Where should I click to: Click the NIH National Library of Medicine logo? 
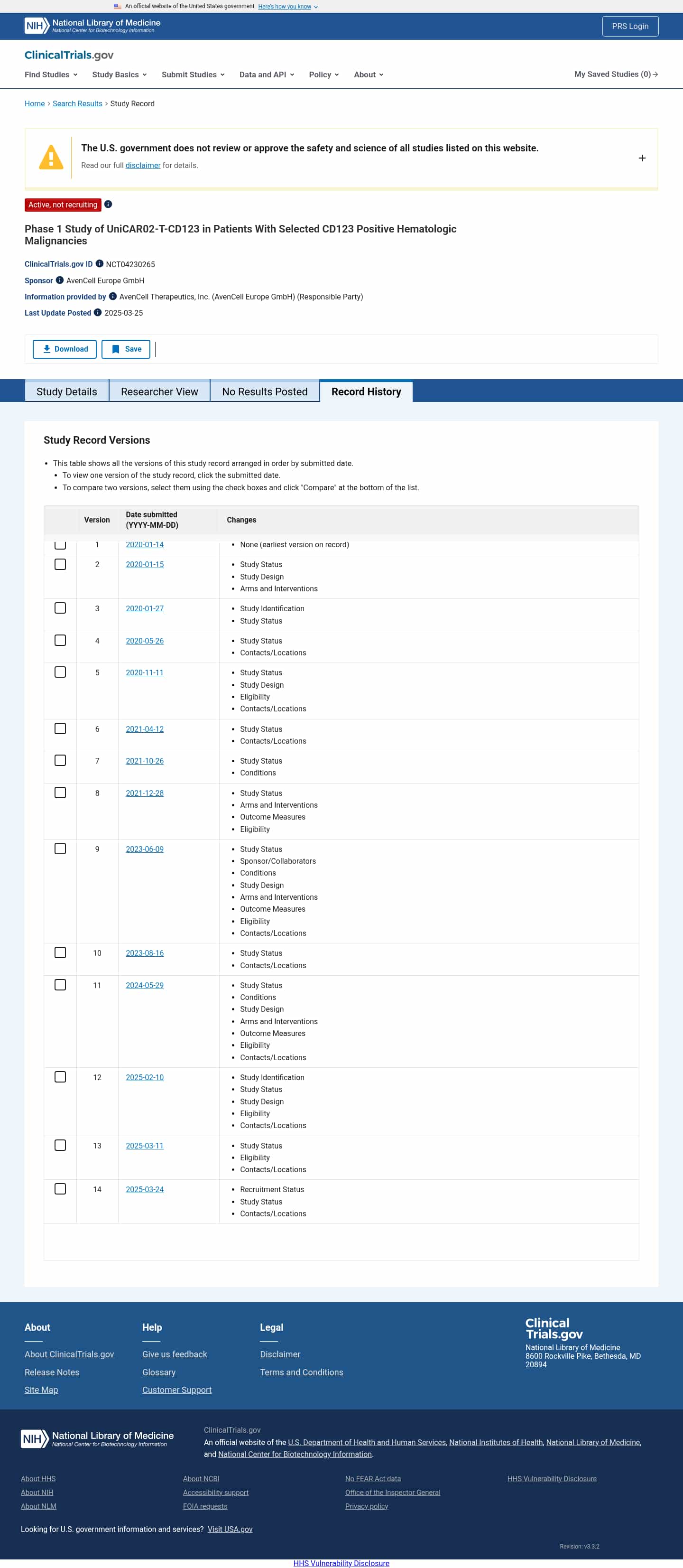pos(92,26)
